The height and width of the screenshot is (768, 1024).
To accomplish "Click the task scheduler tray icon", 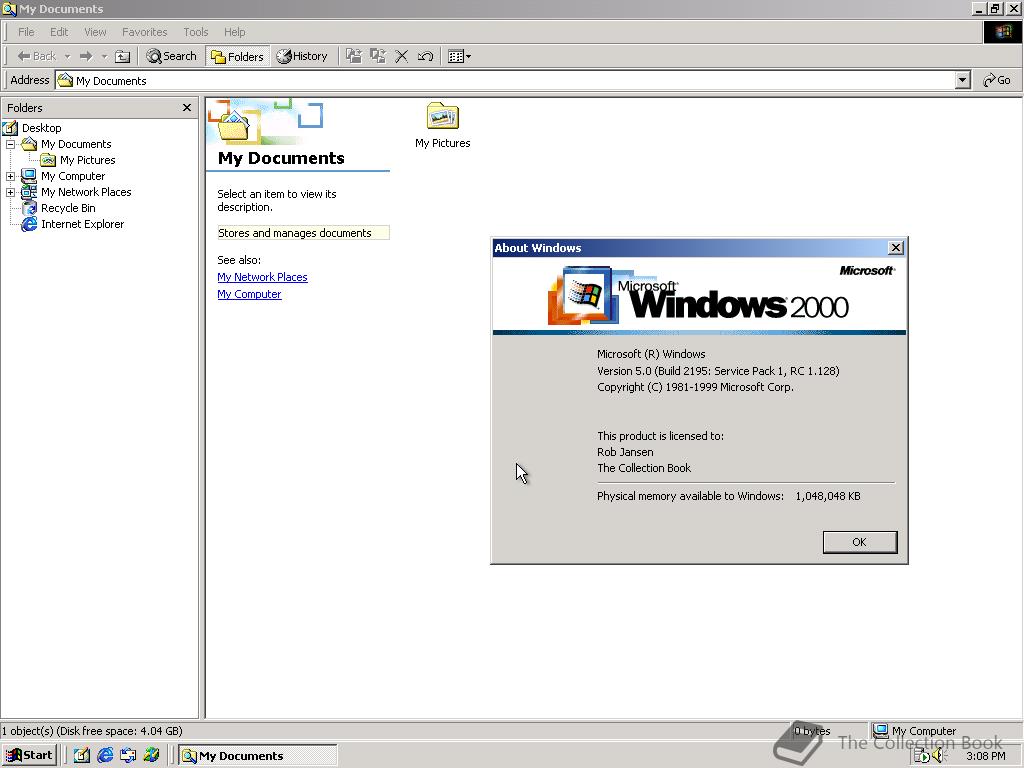I will tap(921, 756).
